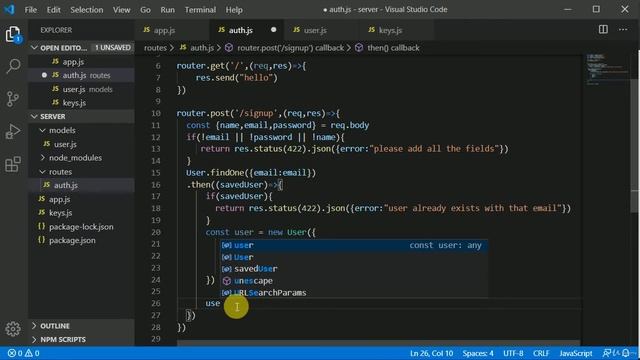
Task: Open the Search view in activity bar
Action: 13,66
